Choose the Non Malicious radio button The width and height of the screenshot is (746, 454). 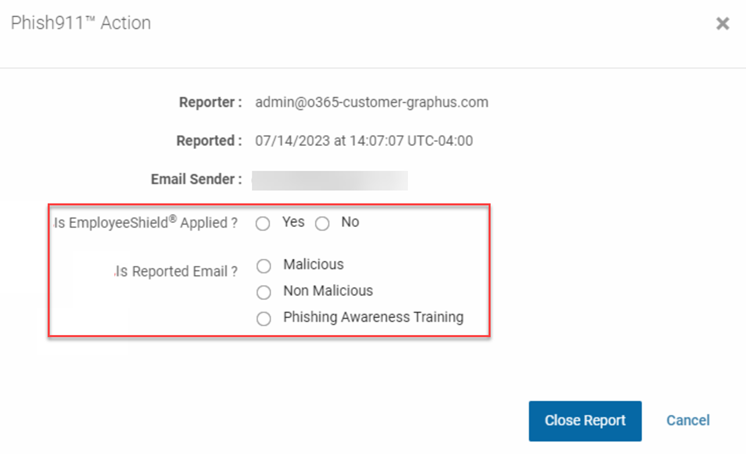pyautogui.click(x=264, y=292)
